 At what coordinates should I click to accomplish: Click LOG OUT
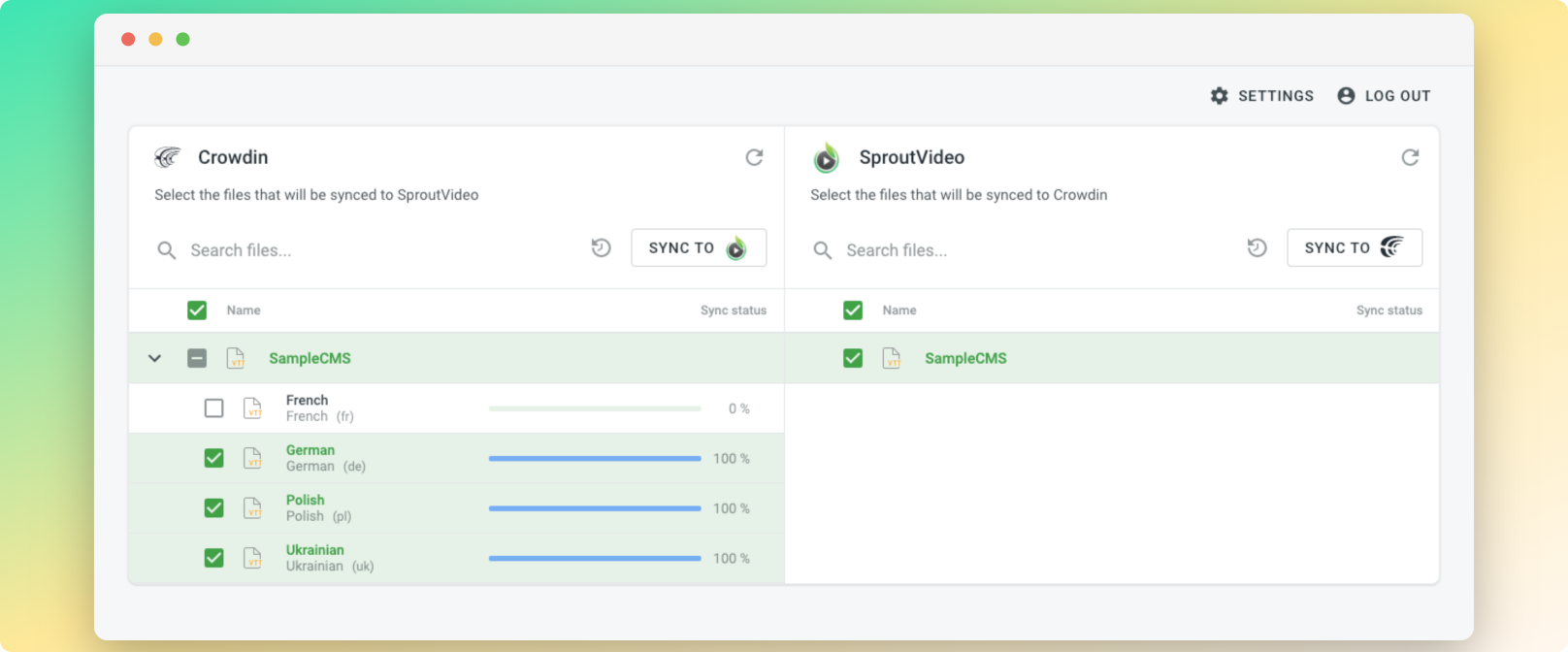point(1384,95)
